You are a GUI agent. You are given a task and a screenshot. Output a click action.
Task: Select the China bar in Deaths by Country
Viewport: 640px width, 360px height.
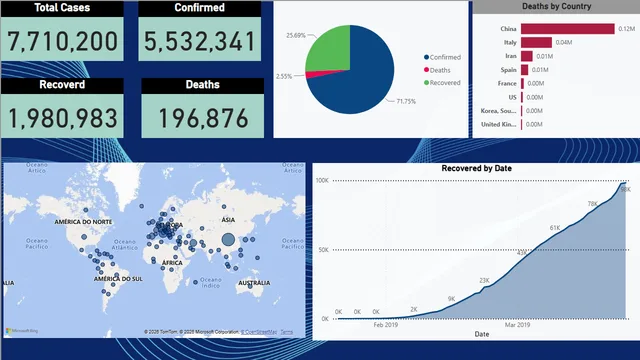pyautogui.click(x=567, y=29)
